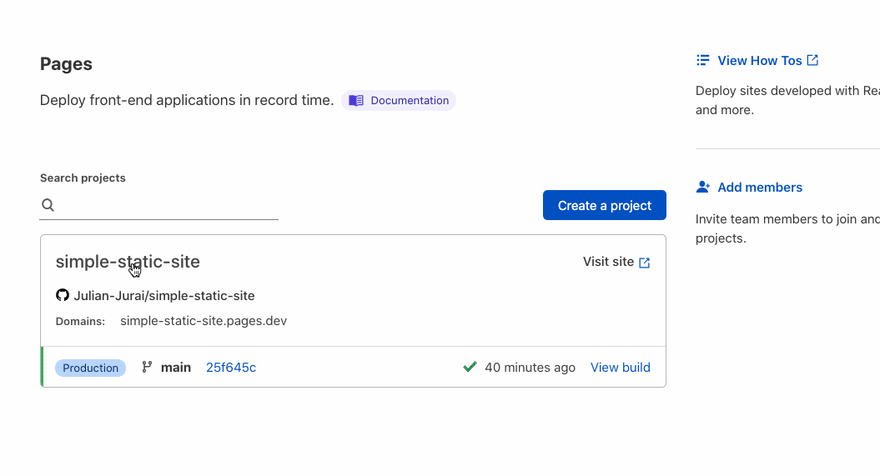Focus the Search projects input field

pos(159,205)
